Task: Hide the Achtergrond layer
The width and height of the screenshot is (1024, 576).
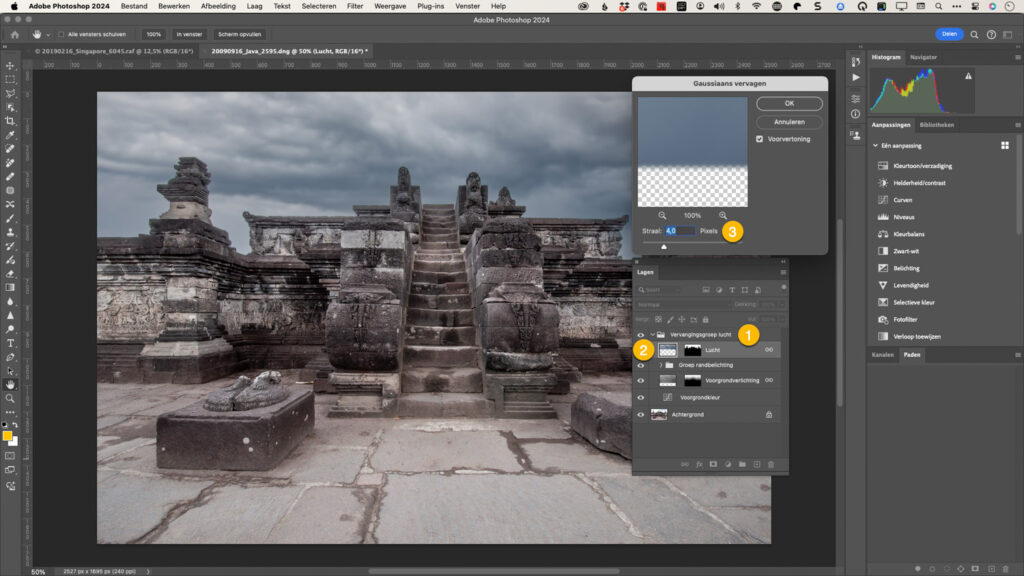Action: (x=641, y=415)
